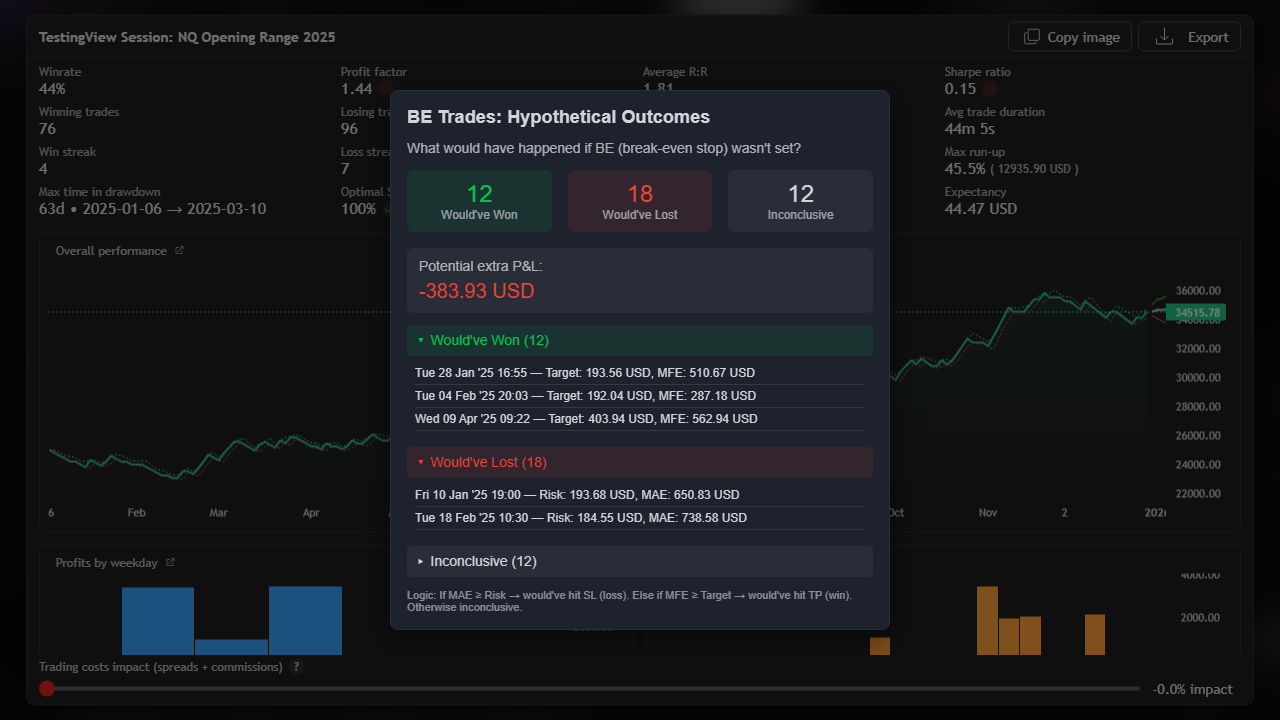Screen dimensions: 1280x720
Task: Click the Win streak value 4
Action: click(x=43, y=169)
